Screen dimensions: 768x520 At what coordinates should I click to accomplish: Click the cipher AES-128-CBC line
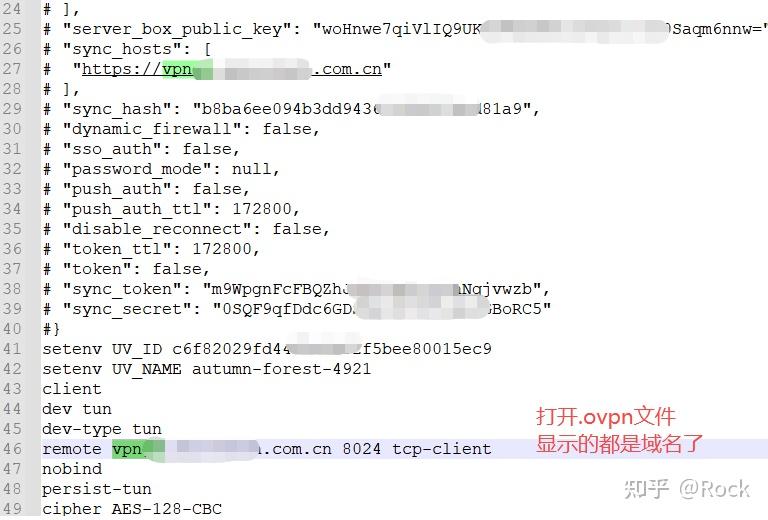[x=132, y=509]
